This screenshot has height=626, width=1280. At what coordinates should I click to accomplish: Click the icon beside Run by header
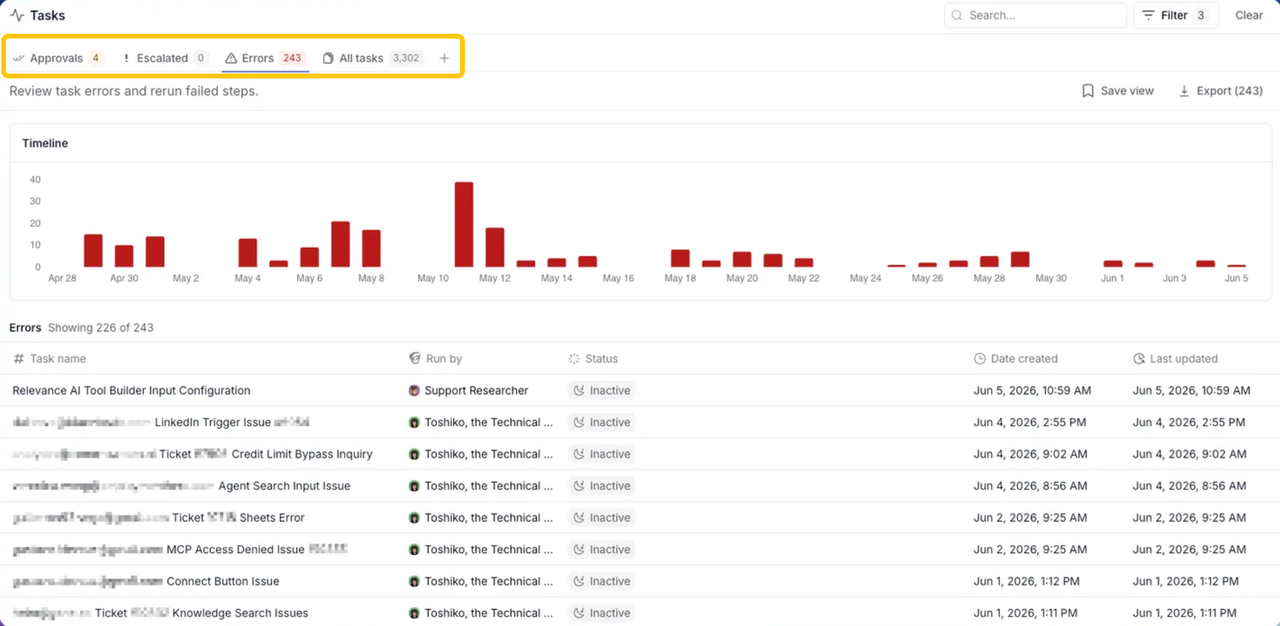[x=415, y=359]
